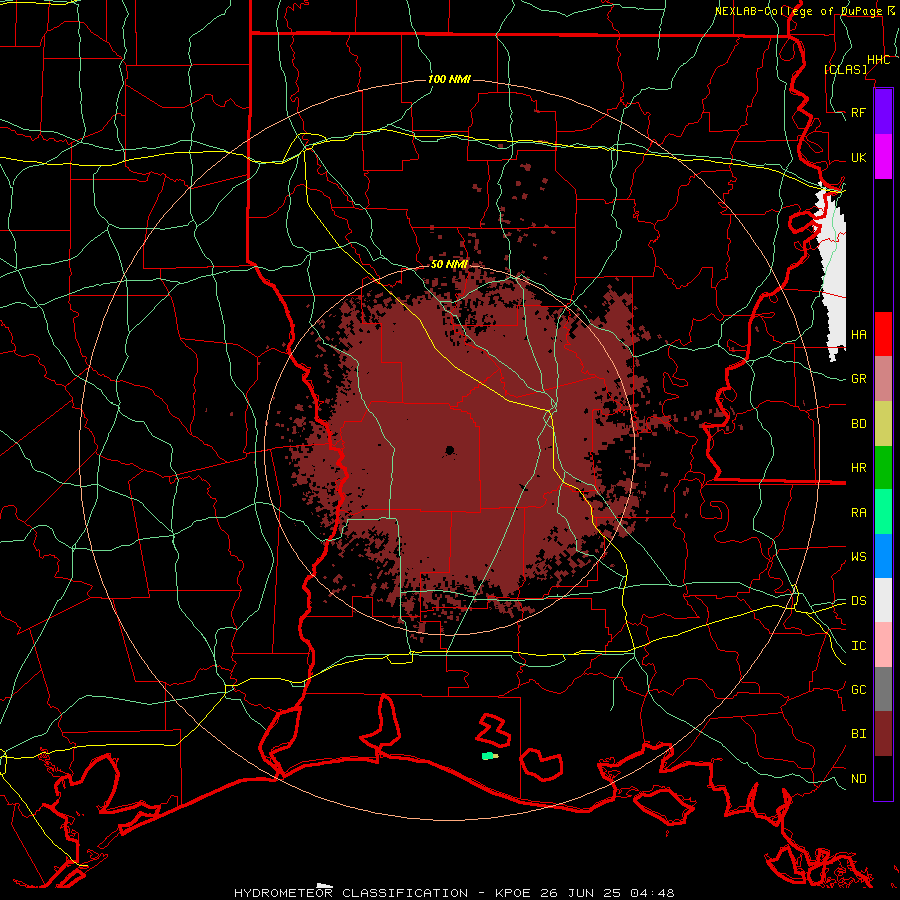
Task: Click the bright green RA legend swatch
Action: tap(883, 512)
